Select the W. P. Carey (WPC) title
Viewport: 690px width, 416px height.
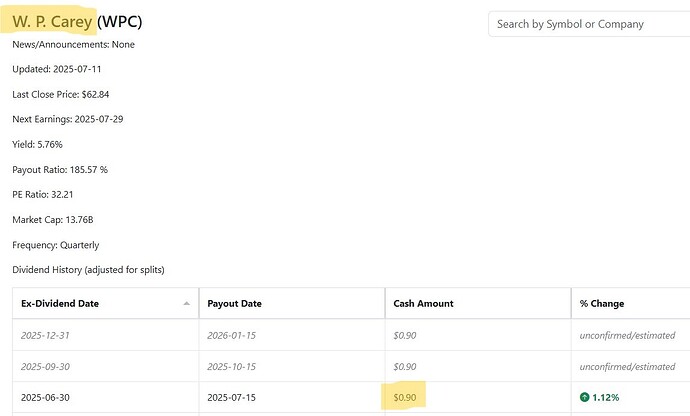77,21
